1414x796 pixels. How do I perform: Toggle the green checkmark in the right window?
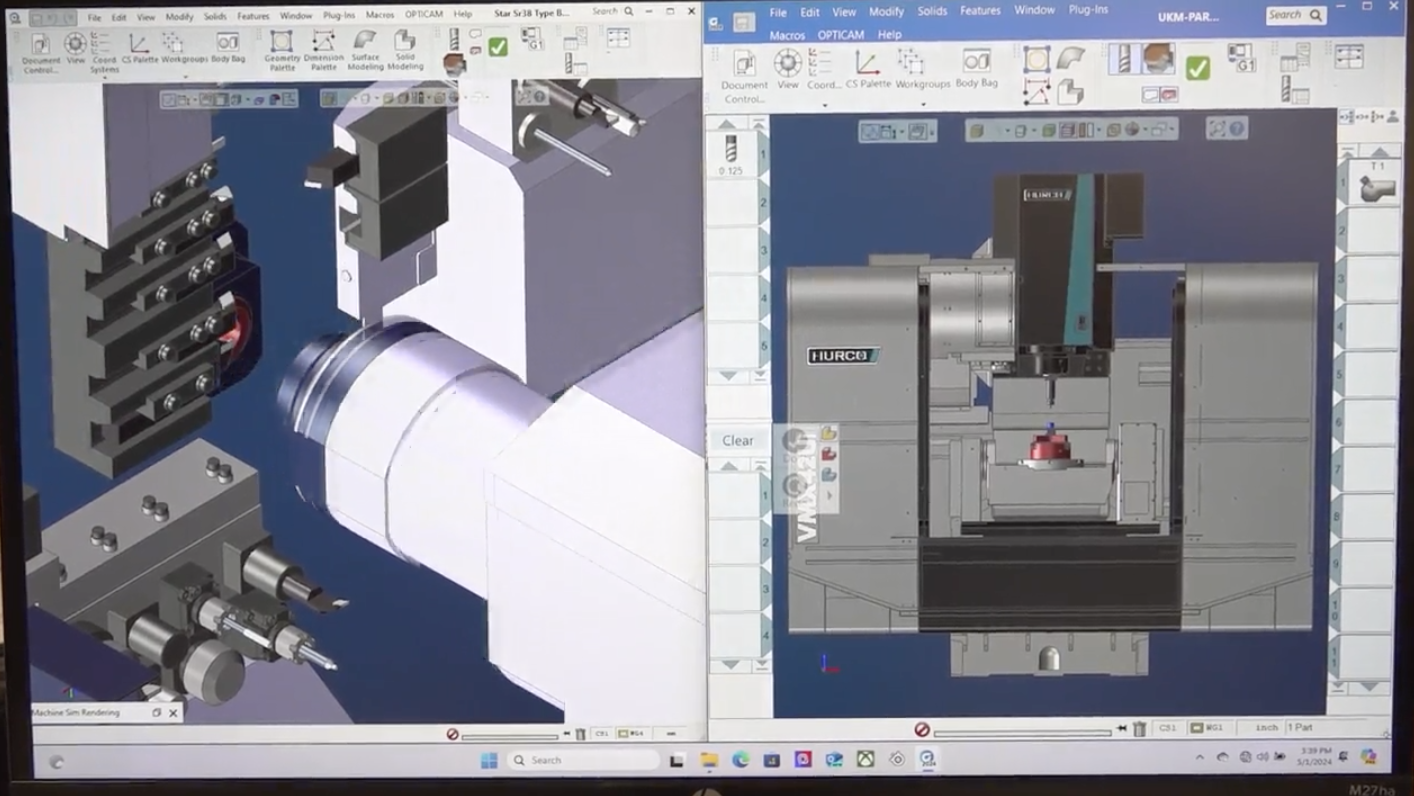(x=1197, y=67)
